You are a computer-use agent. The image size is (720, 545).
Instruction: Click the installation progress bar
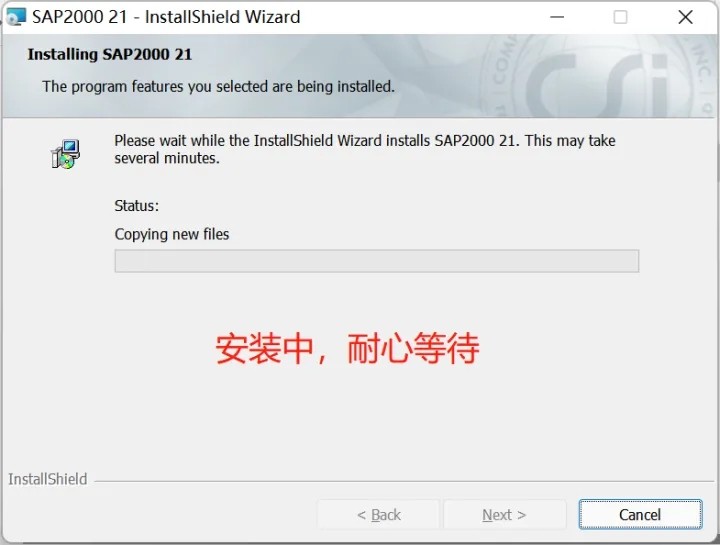[377, 261]
